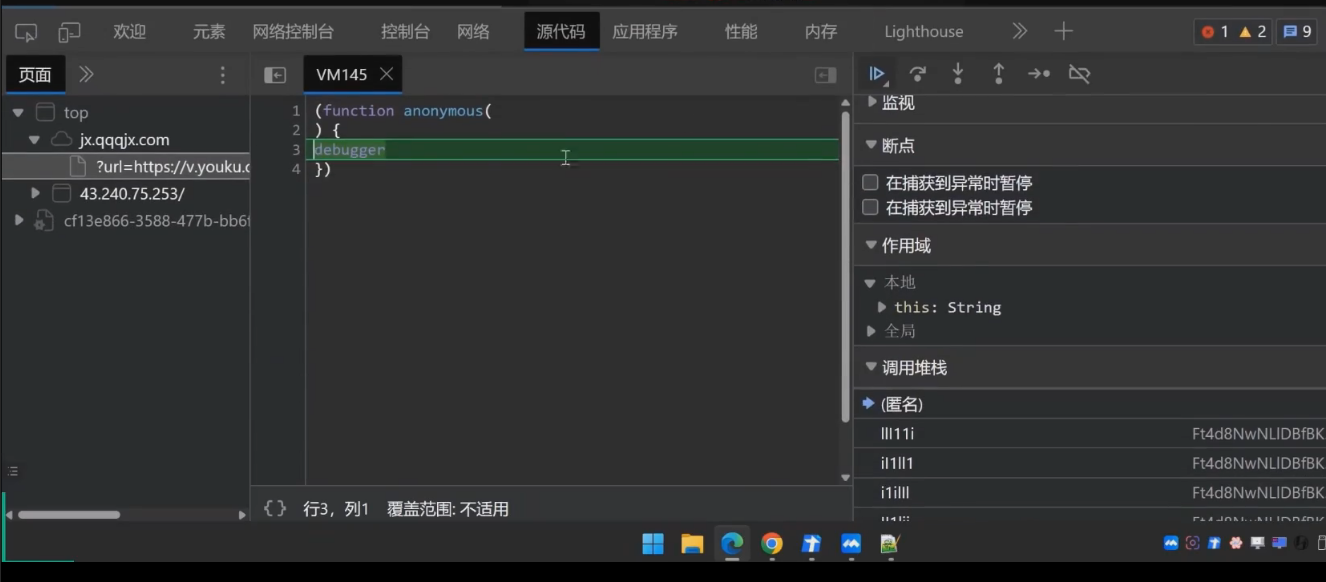Click the Step out of function icon
This screenshot has height=582, width=1326.
point(998,74)
